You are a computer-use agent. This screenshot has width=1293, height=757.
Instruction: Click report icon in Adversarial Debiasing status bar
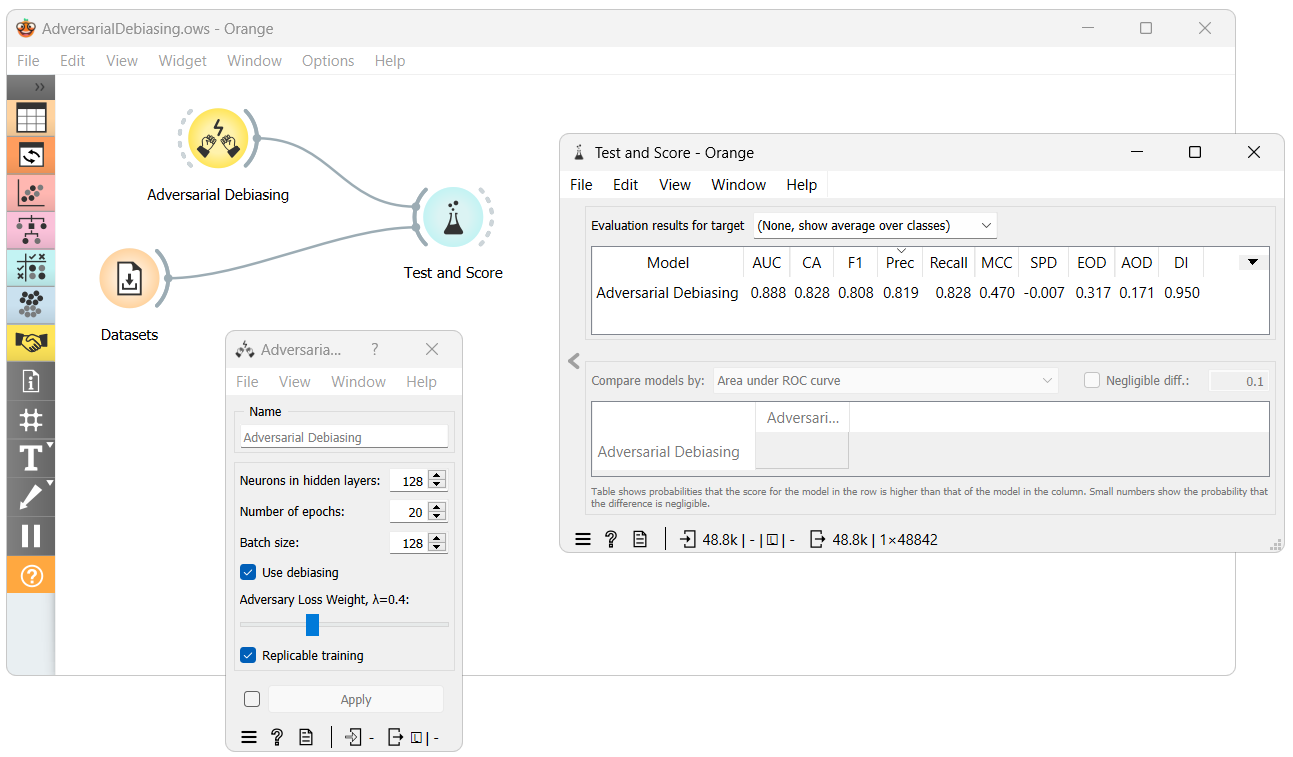pos(306,738)
